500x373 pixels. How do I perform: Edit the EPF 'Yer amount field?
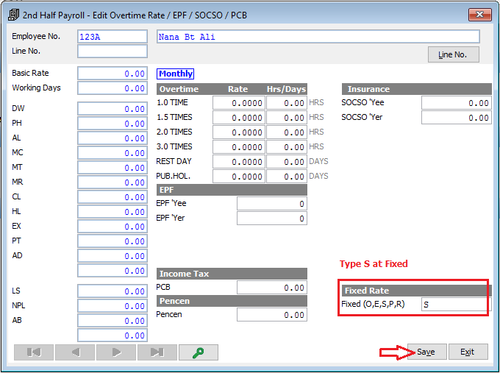pyautogui.click(x=272, y=218)
